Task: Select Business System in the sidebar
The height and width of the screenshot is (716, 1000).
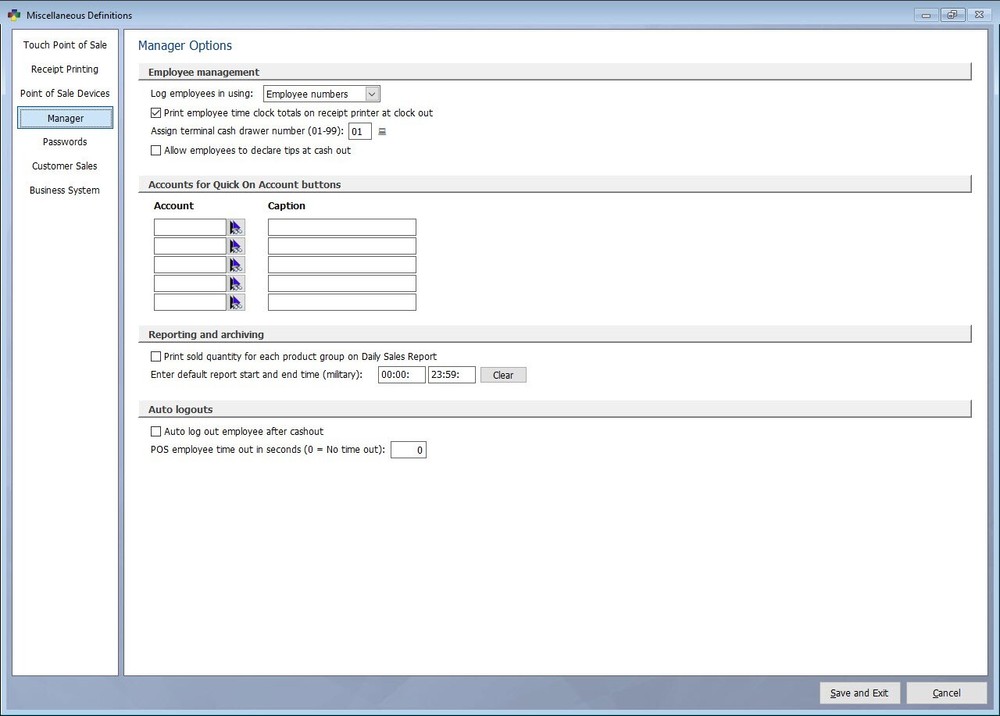Action: [65, 190]
